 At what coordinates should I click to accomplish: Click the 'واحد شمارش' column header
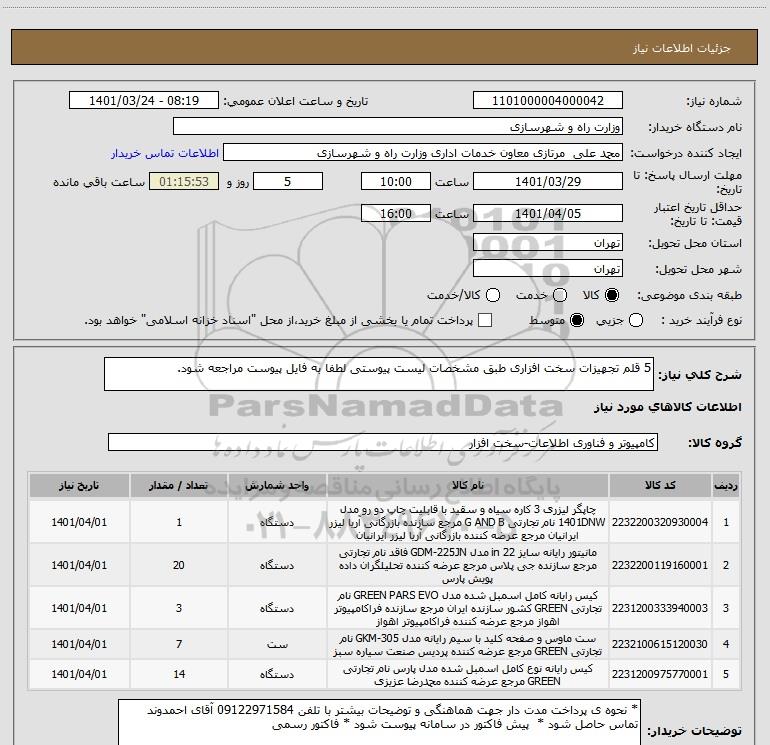277,485
